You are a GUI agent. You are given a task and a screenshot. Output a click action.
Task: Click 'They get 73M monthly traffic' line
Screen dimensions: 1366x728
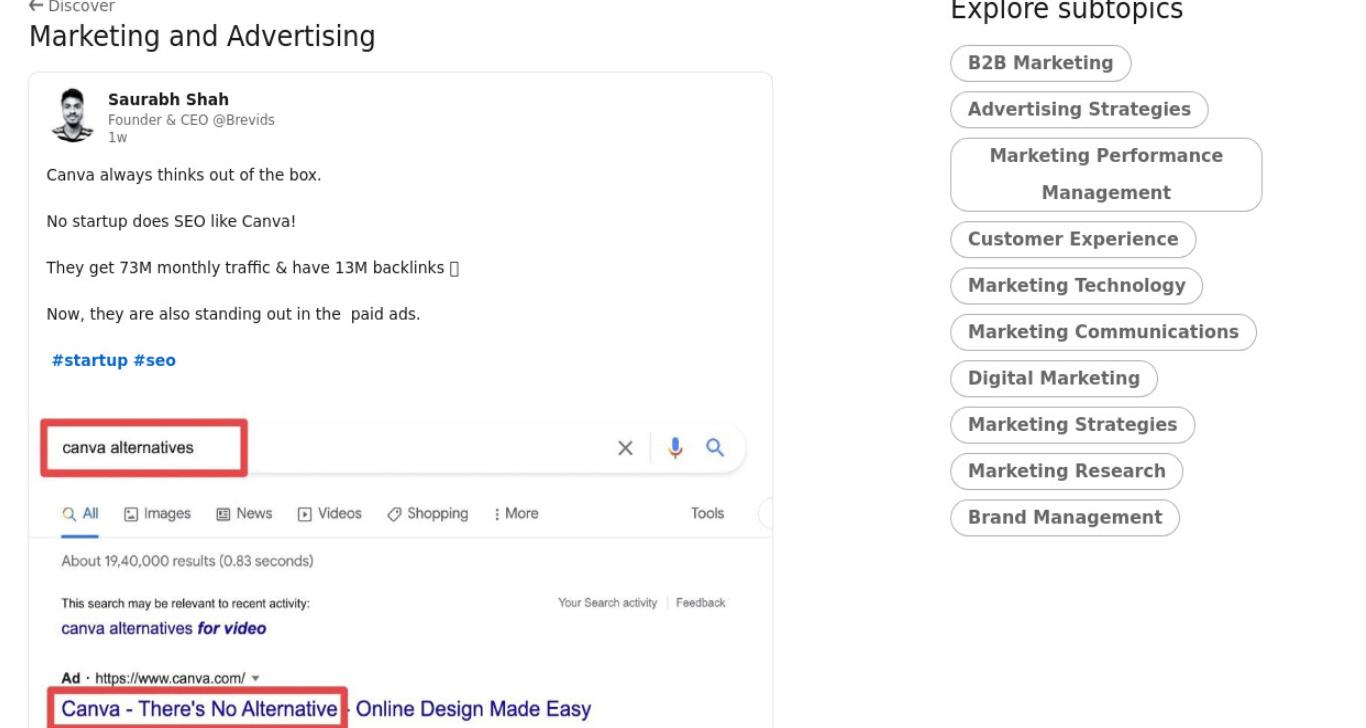click(x=252, y=268)
